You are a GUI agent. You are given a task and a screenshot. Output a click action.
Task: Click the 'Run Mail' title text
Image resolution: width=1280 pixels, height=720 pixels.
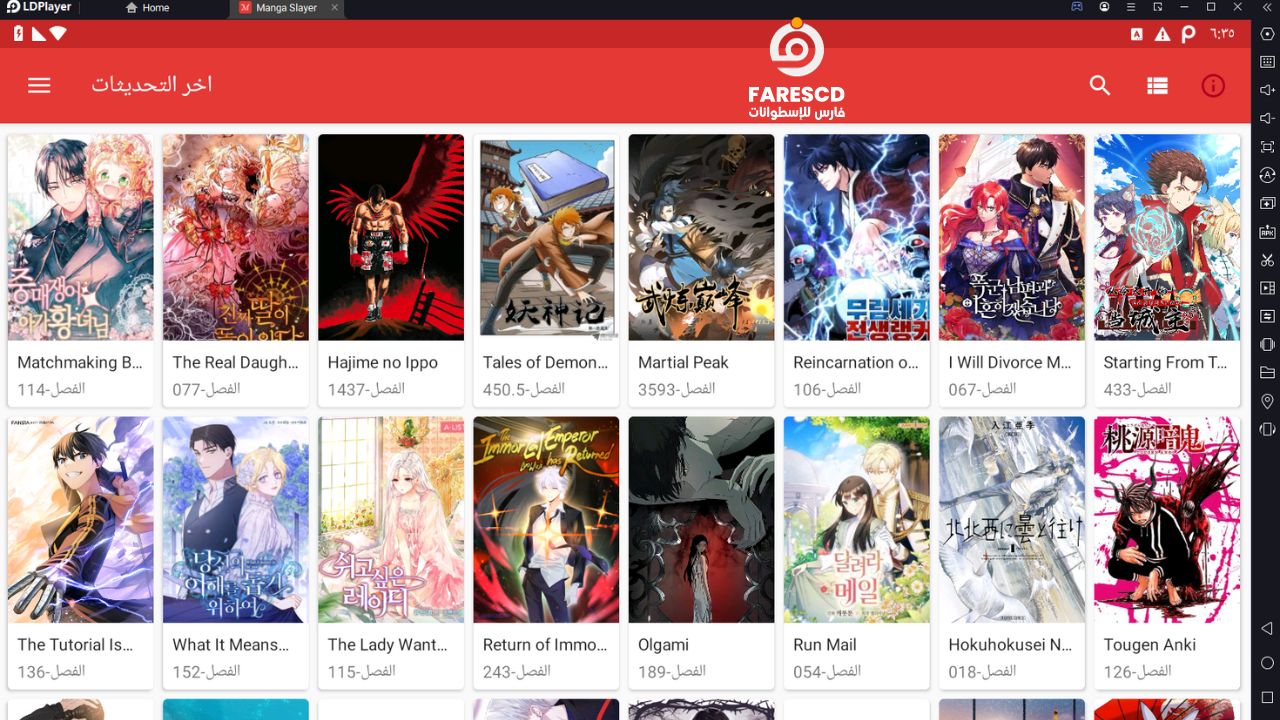pos(825,645)
